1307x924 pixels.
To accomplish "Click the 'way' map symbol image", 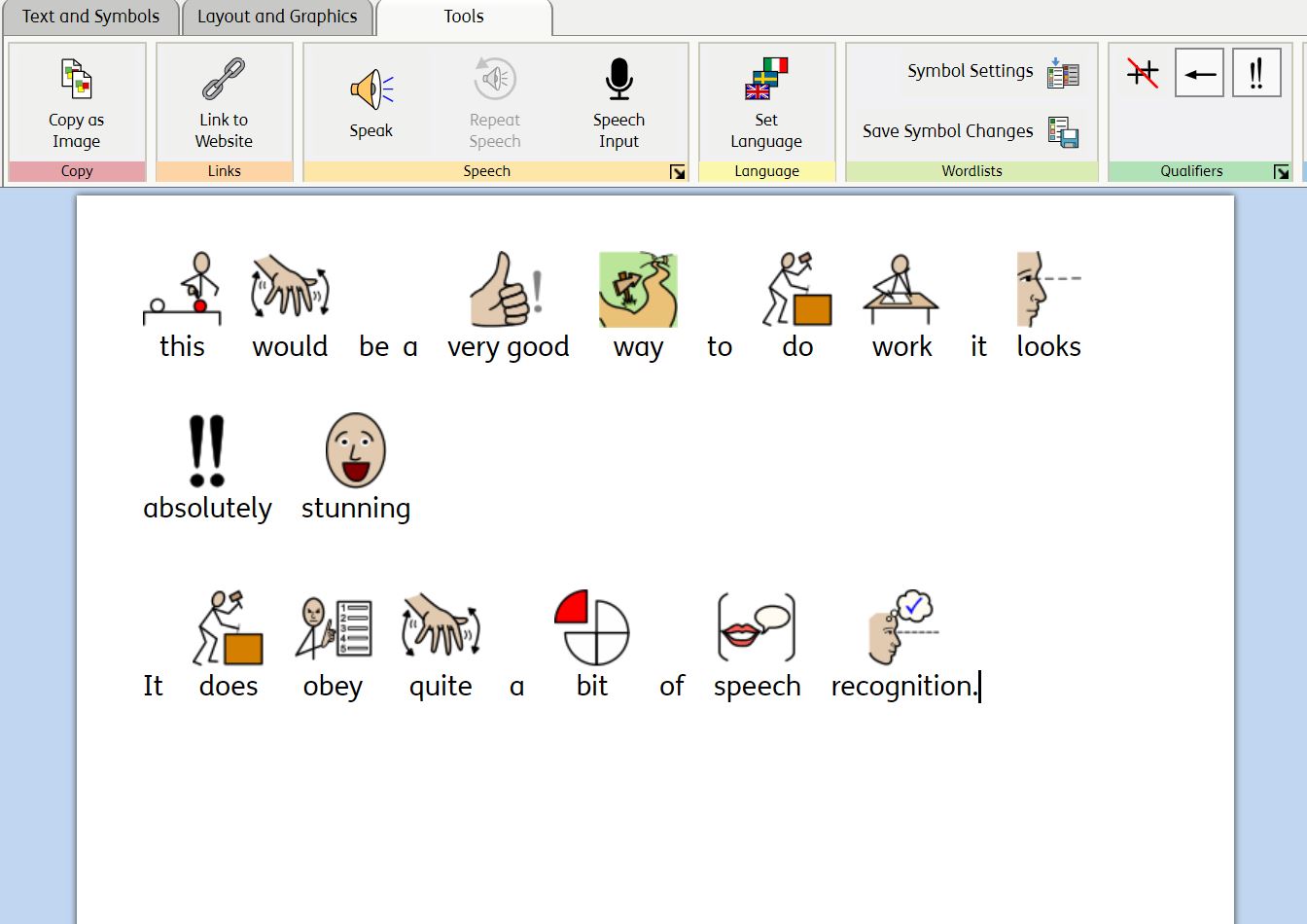I will pyautogui.click(x=637, y=289).
